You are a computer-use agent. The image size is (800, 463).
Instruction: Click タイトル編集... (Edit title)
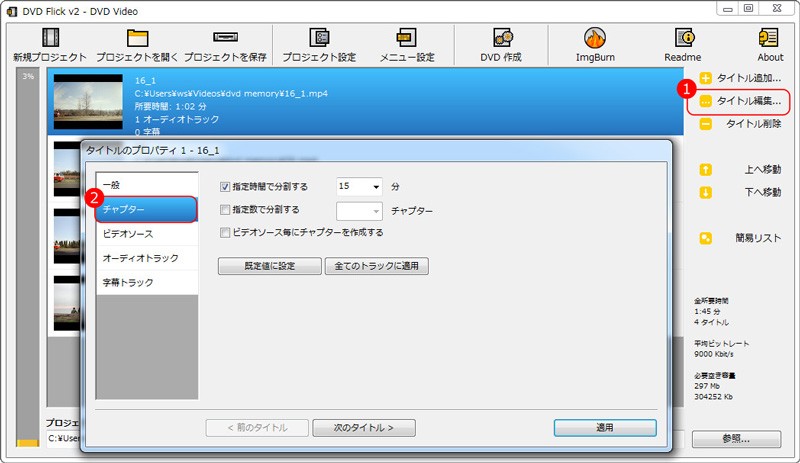(x=740, y=101)
